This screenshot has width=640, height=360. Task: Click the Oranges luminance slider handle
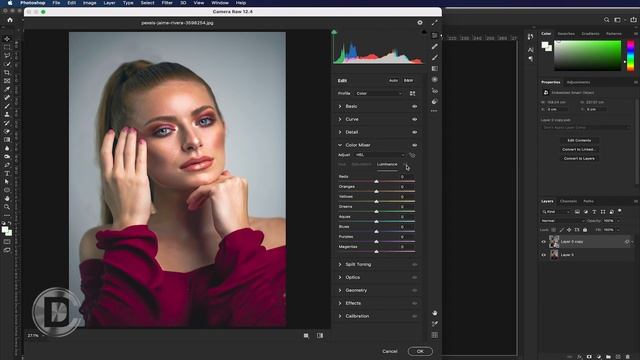(376, 191)
